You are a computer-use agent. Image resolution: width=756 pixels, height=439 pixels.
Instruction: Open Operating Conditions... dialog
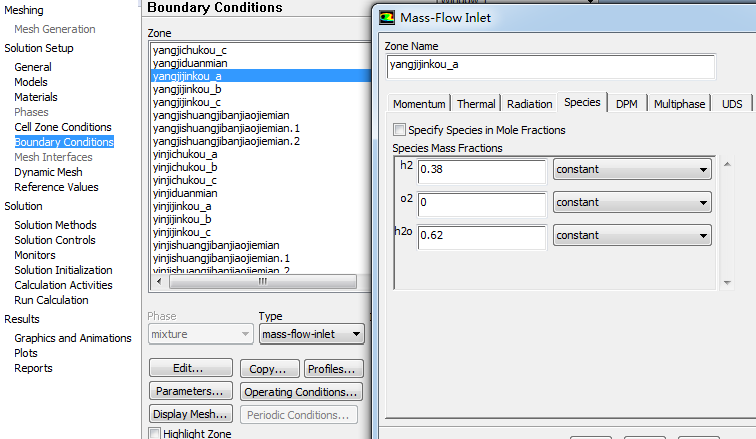point(301,392)
